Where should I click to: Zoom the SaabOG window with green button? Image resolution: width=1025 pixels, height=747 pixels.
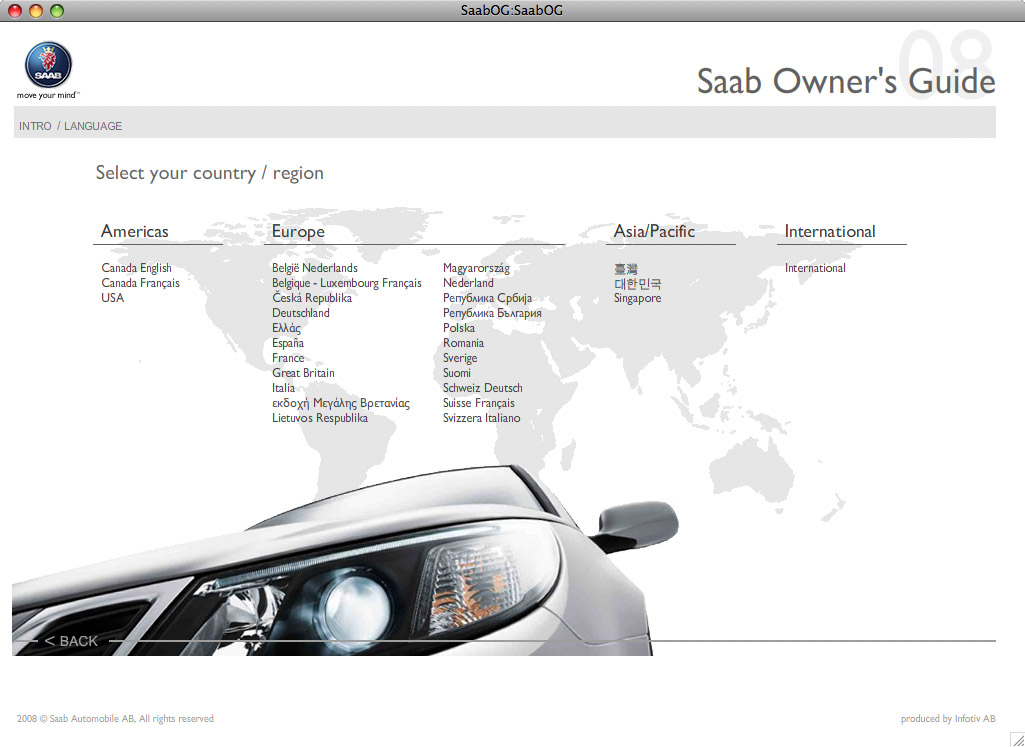(58, 10)
